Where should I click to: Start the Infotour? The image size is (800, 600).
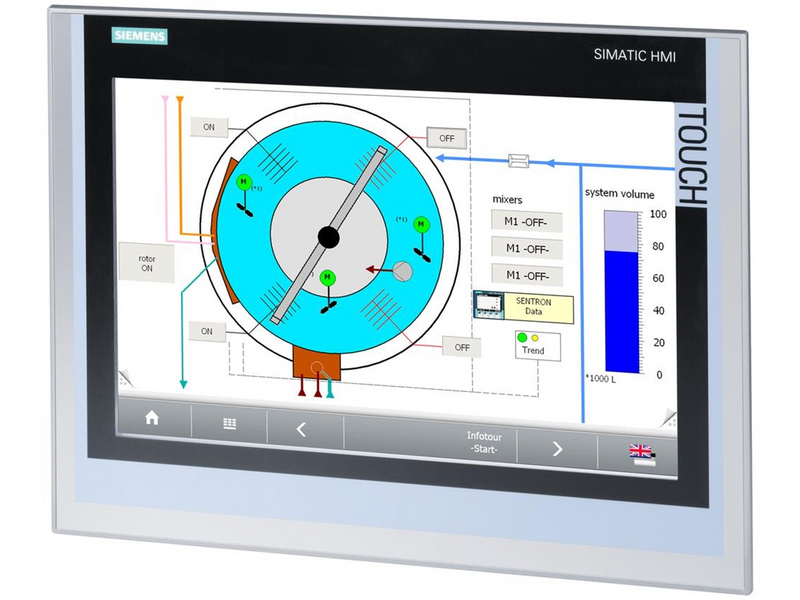484,443
